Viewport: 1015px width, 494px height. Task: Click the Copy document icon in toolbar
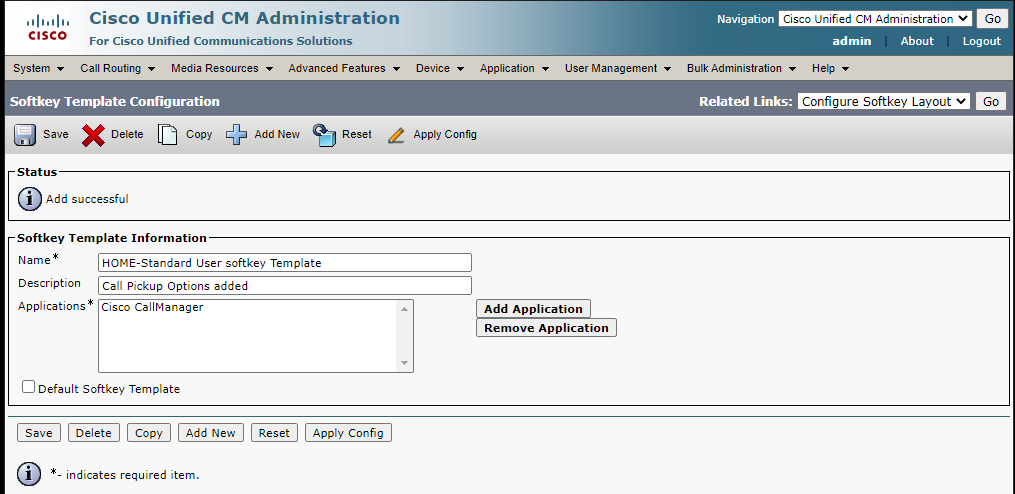tap(168, 135)
